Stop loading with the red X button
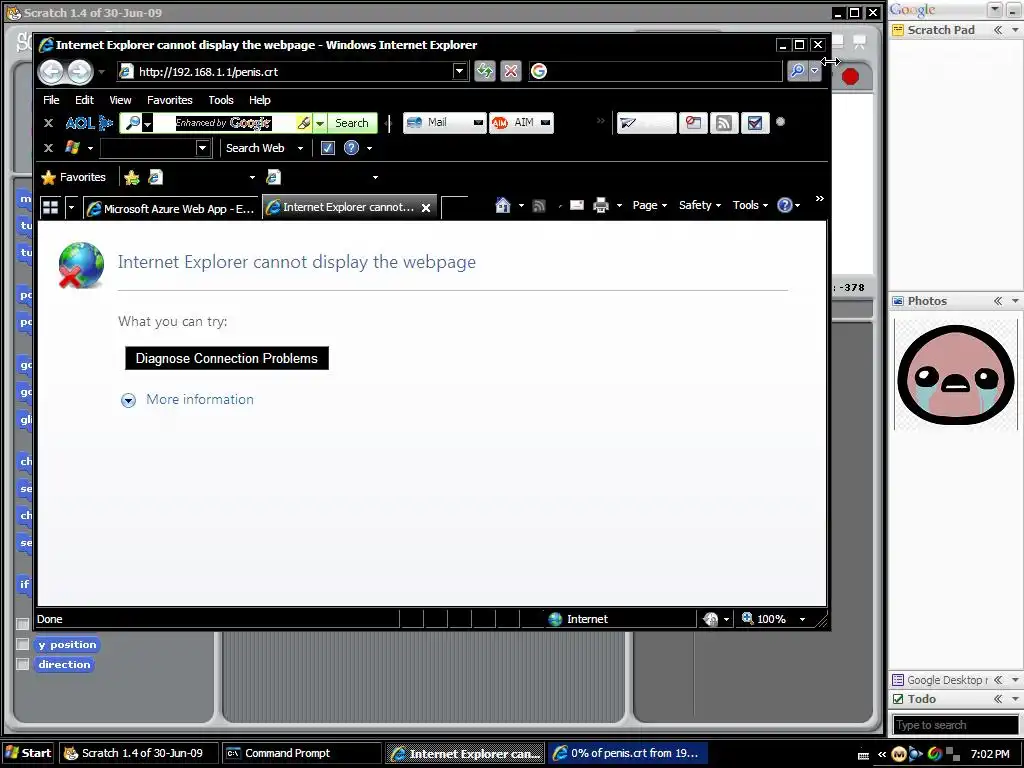This screenshot has height=768, width=1024. point(511,71)
